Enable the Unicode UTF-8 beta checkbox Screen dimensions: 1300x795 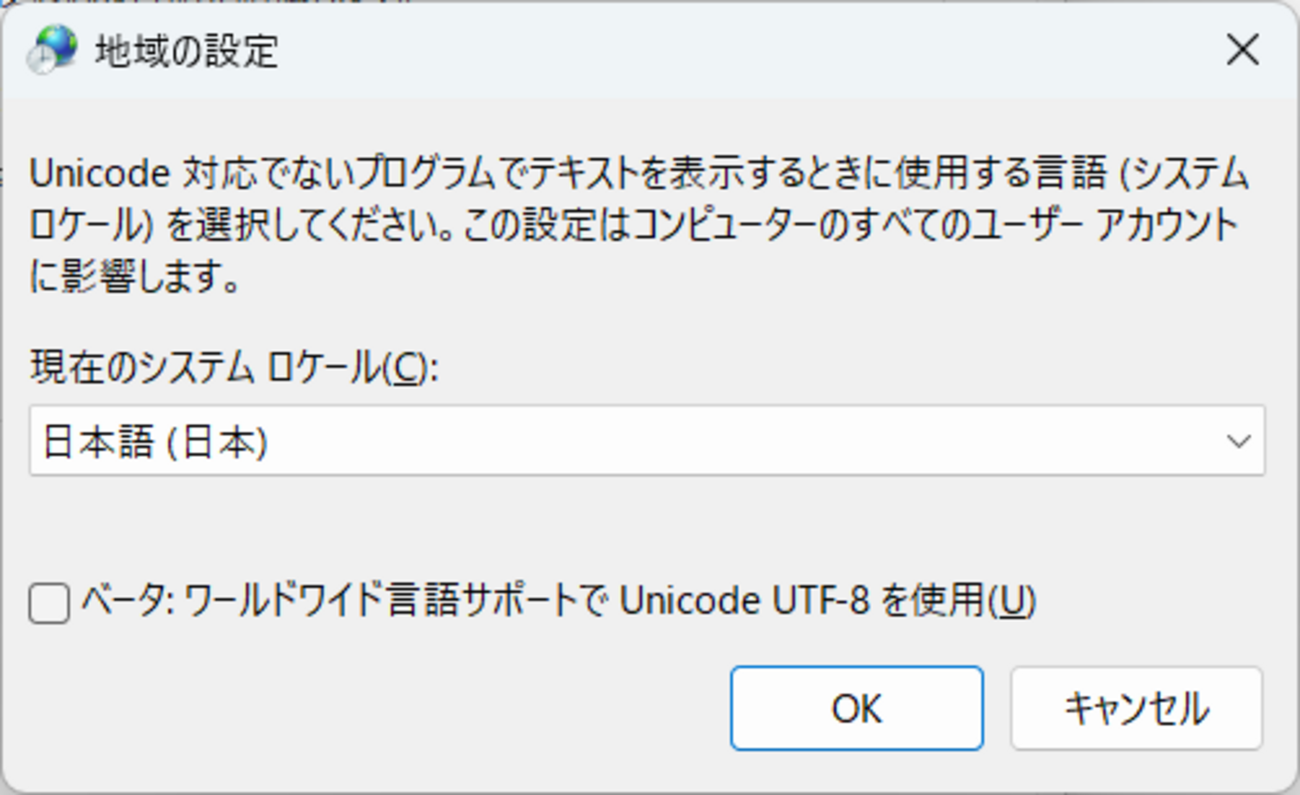pyautogui.click(x=49, y=603)
